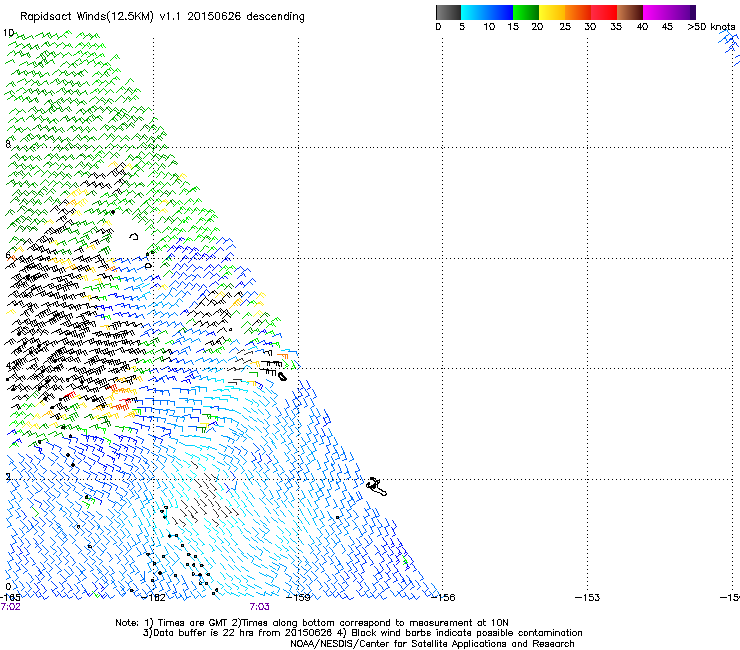740x650 pixels.
Task: Click the gray 0-5 knots color segment
Action: (448, 12)
